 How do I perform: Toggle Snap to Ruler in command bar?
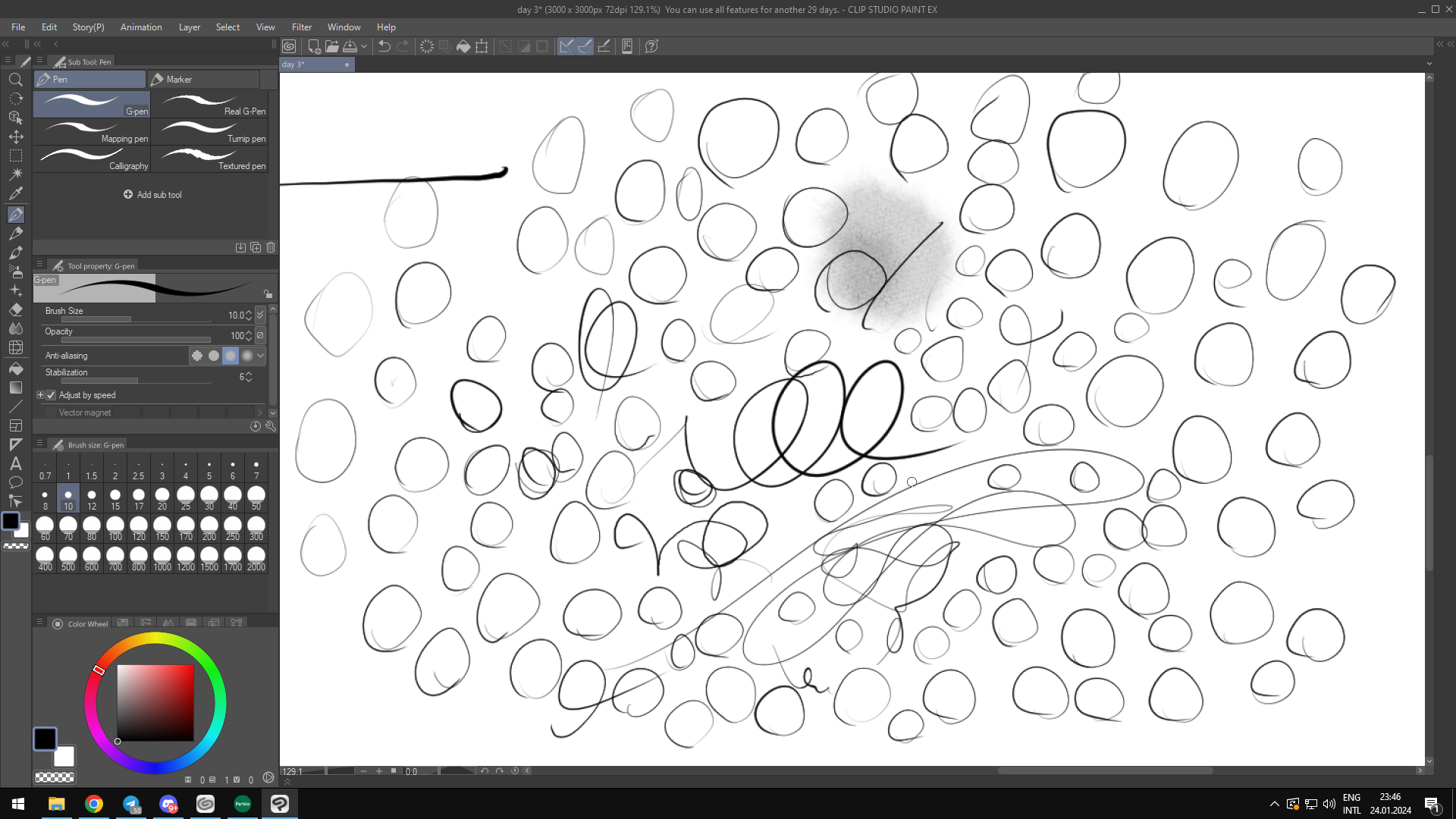(x=566, y=46)
